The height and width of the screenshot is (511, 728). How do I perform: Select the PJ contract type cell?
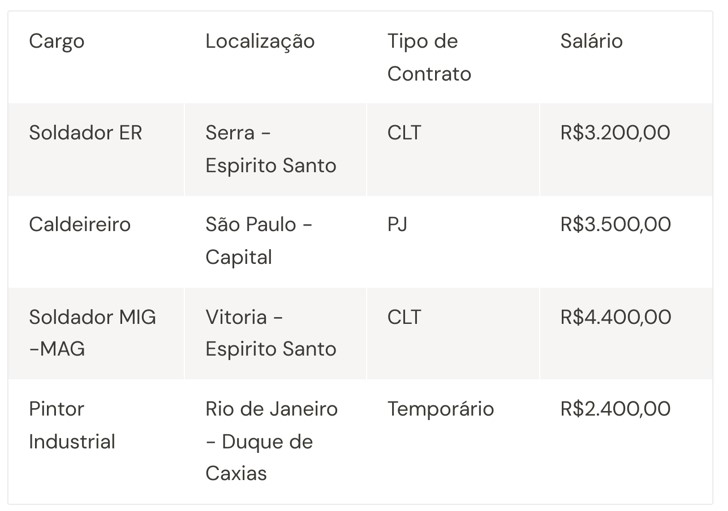pos(397,225)
